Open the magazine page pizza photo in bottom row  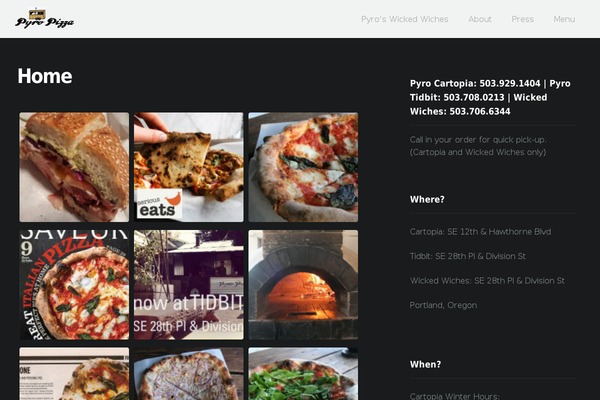click(x=74, y=374)
